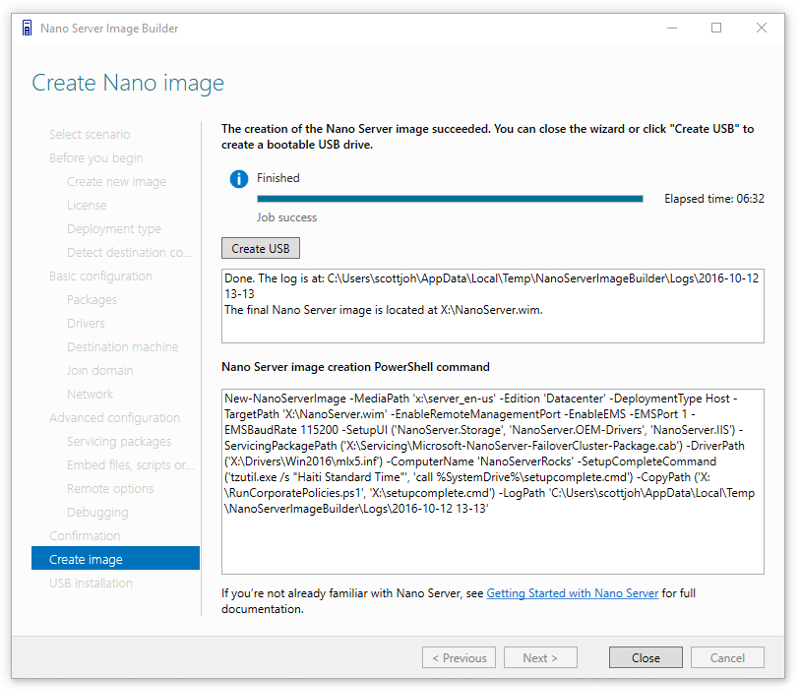The height and width of the screenshot is (691, 800).
Task: Select the Join domain step
Action: [100, 371]
